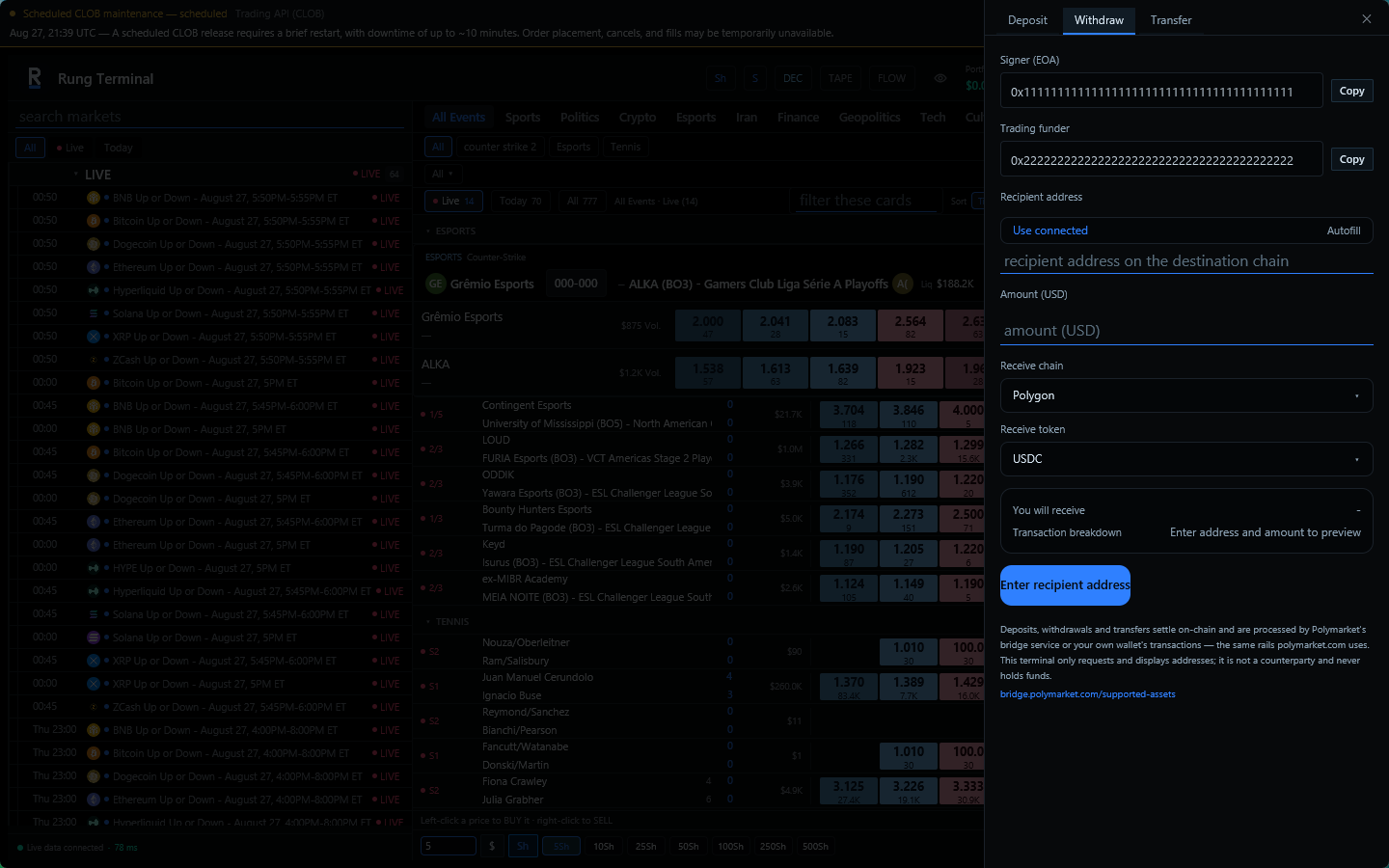
Task: Click the Enter recipient address button
Action: tap(1065, 585)
